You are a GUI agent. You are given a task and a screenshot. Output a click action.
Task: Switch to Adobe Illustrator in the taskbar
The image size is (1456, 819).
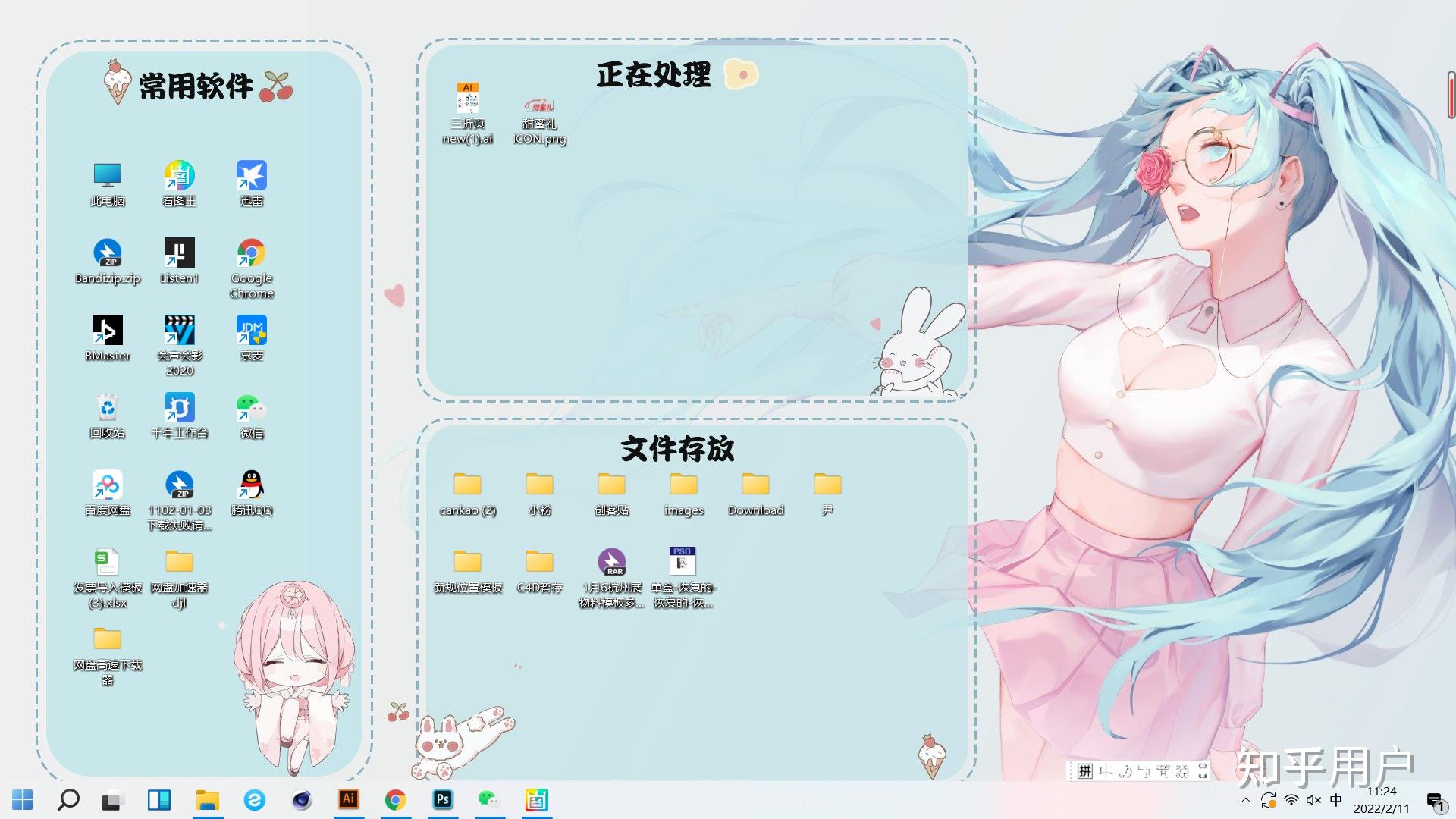tap(349, 799)
